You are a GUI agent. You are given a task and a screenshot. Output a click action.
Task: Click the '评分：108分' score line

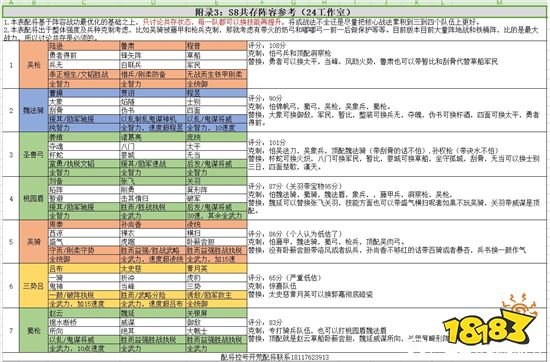click(267, 46)
